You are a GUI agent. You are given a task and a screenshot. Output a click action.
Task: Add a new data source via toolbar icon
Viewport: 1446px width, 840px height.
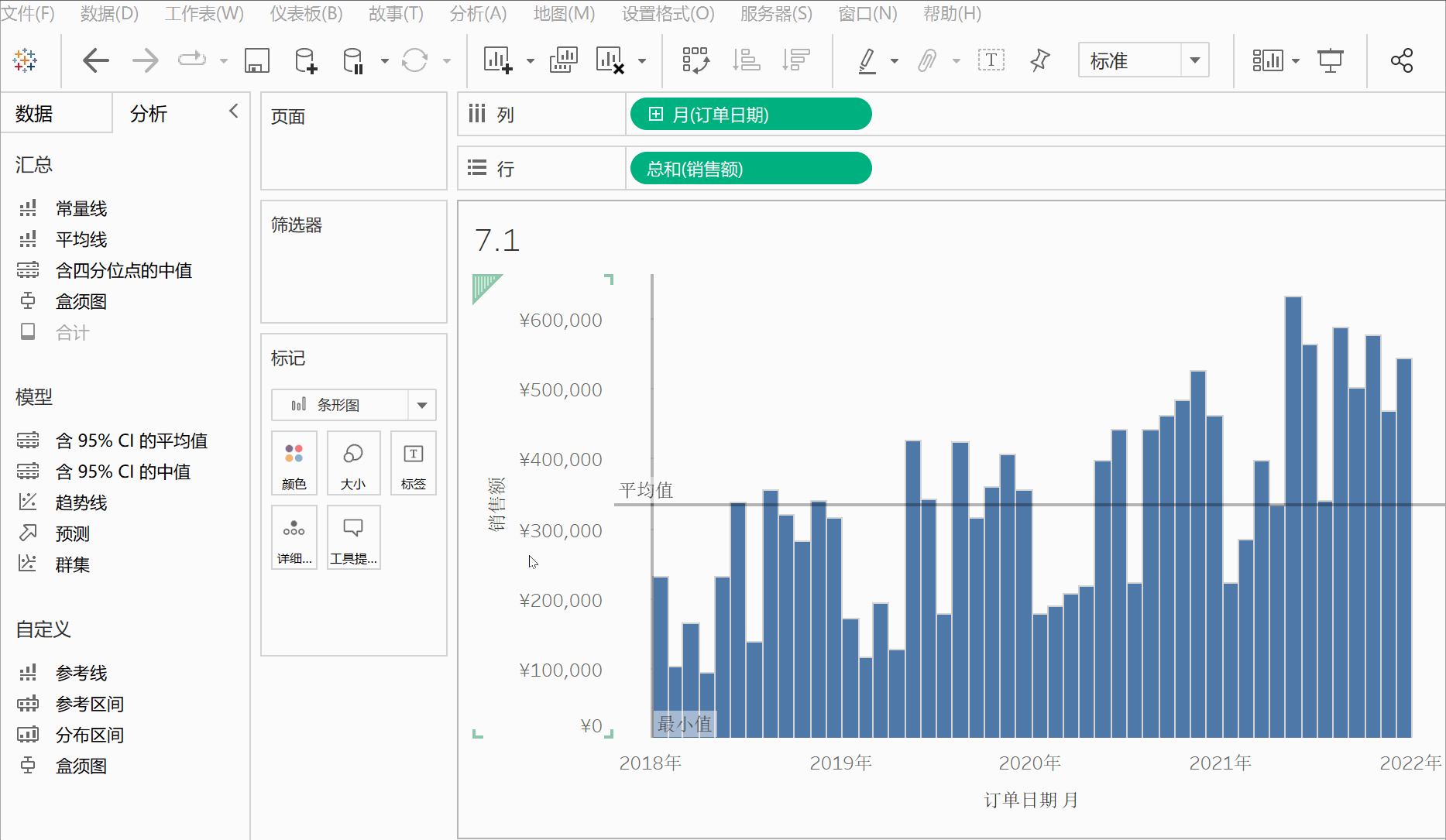coord(304,60)
